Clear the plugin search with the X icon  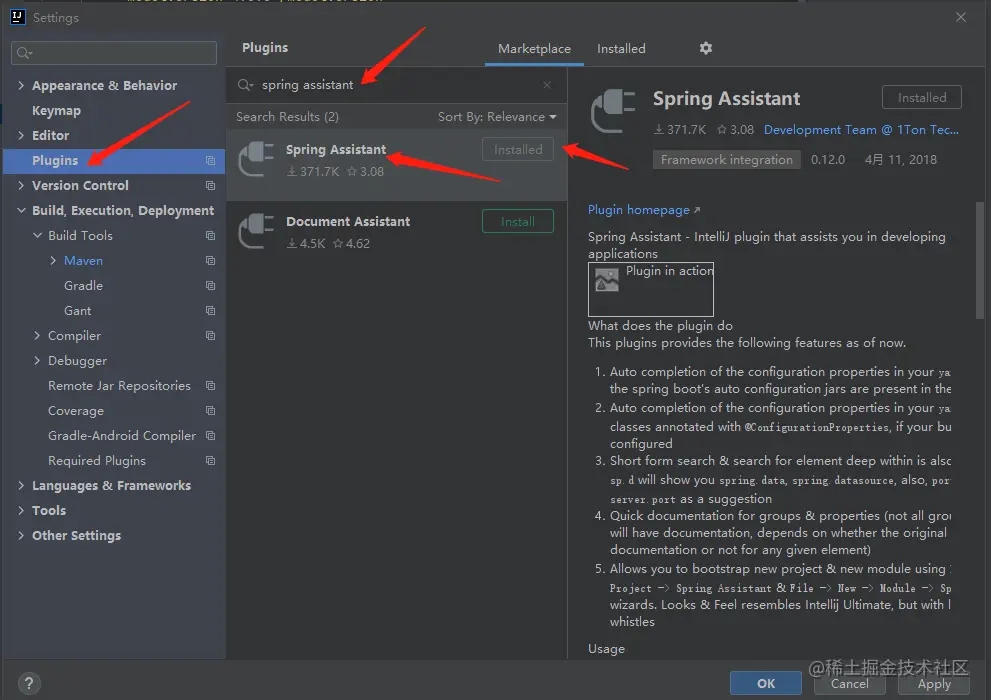tap(547, 85)
